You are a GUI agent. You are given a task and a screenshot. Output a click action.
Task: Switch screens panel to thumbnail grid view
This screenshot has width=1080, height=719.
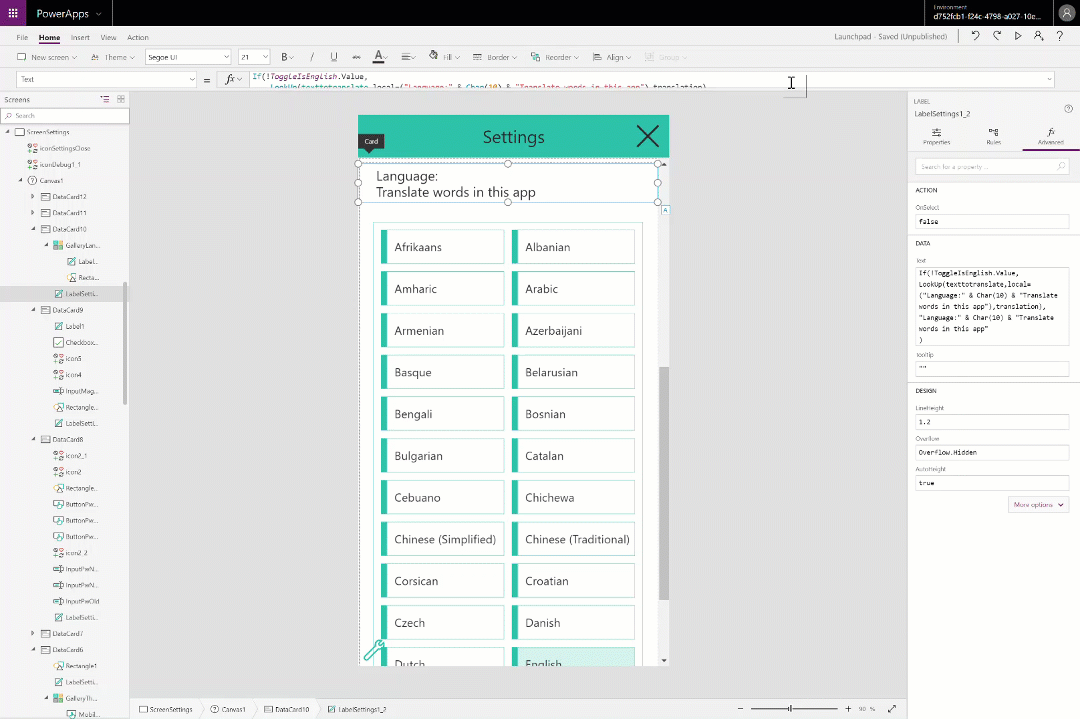coord(121,99)
